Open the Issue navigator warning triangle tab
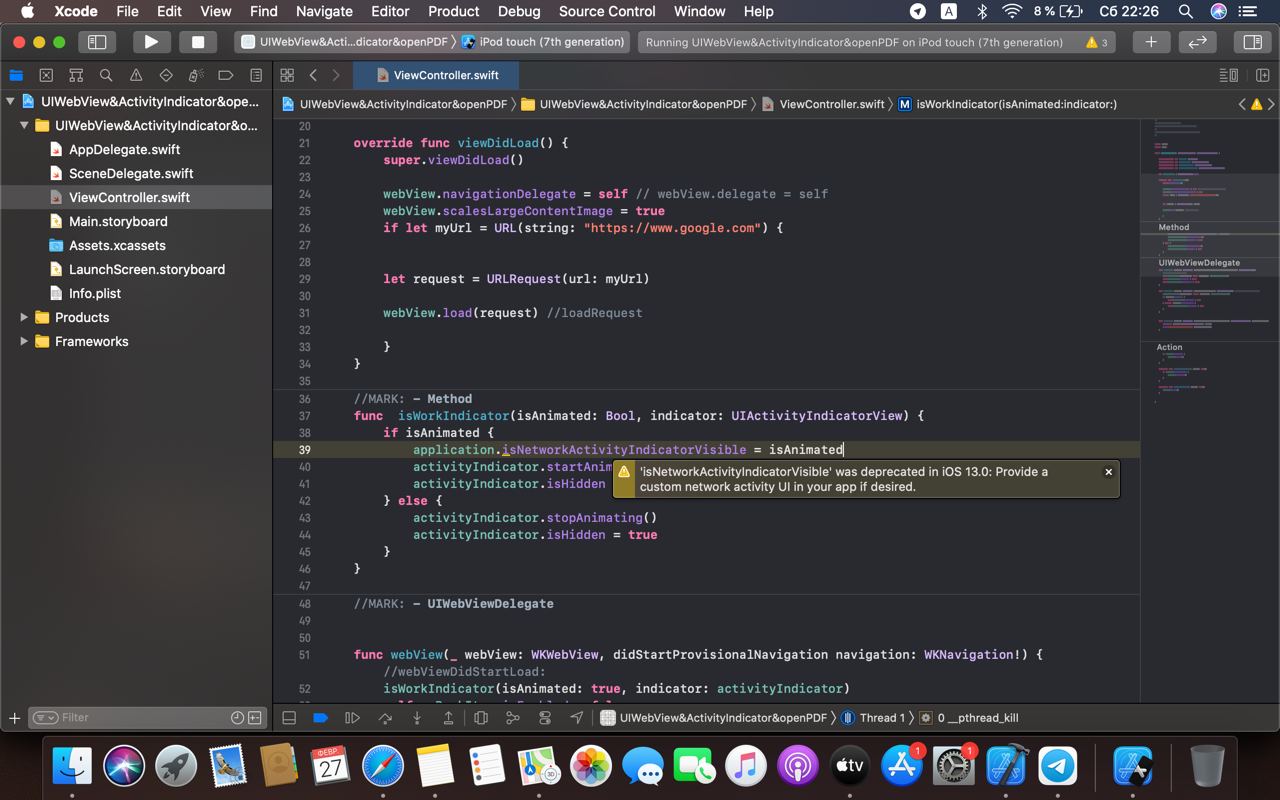 (136, 75)
